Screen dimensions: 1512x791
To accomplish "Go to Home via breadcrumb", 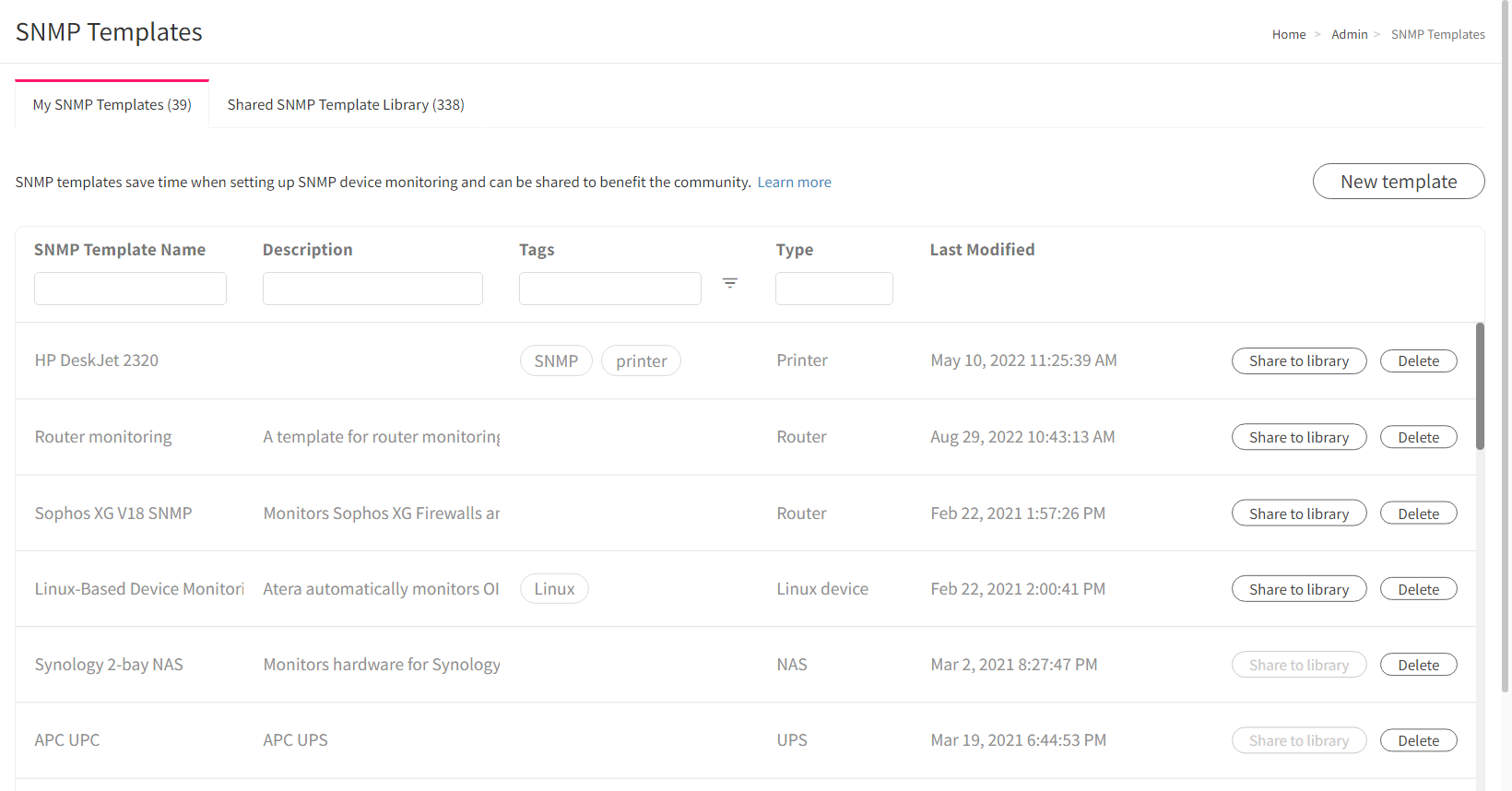I will (x=1288, y=35).
